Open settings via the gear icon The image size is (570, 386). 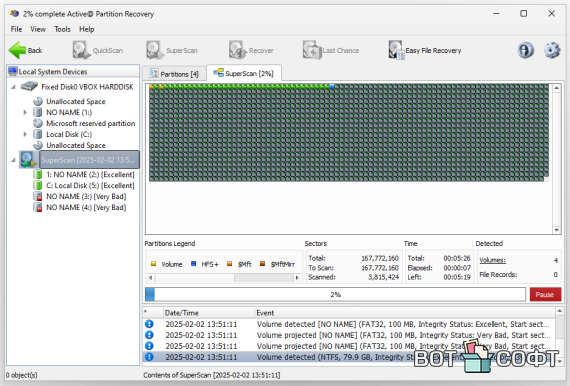552,50
